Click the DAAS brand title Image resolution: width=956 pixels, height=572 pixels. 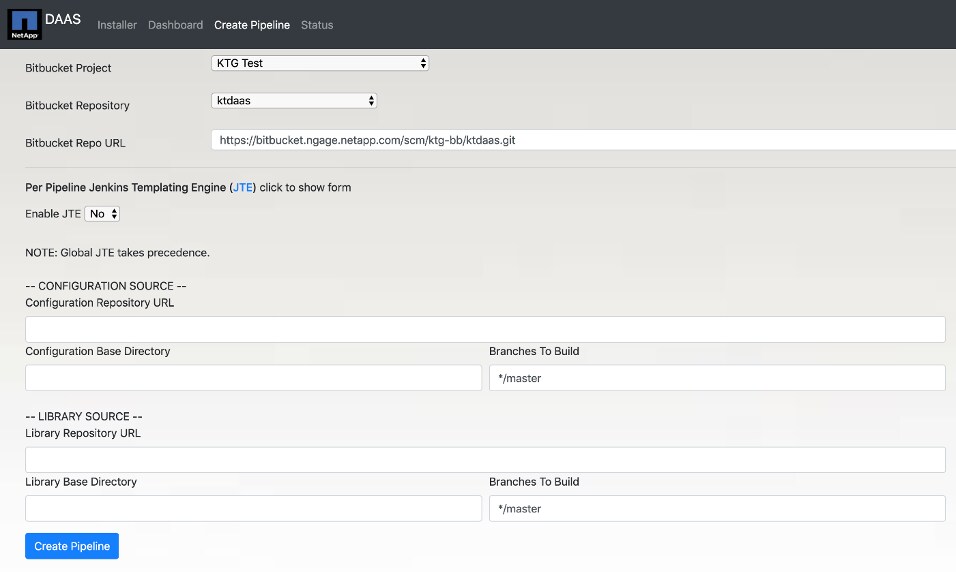coord(63,18)
